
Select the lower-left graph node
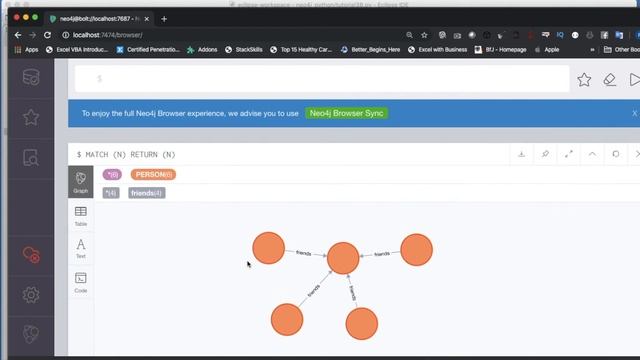287,320
